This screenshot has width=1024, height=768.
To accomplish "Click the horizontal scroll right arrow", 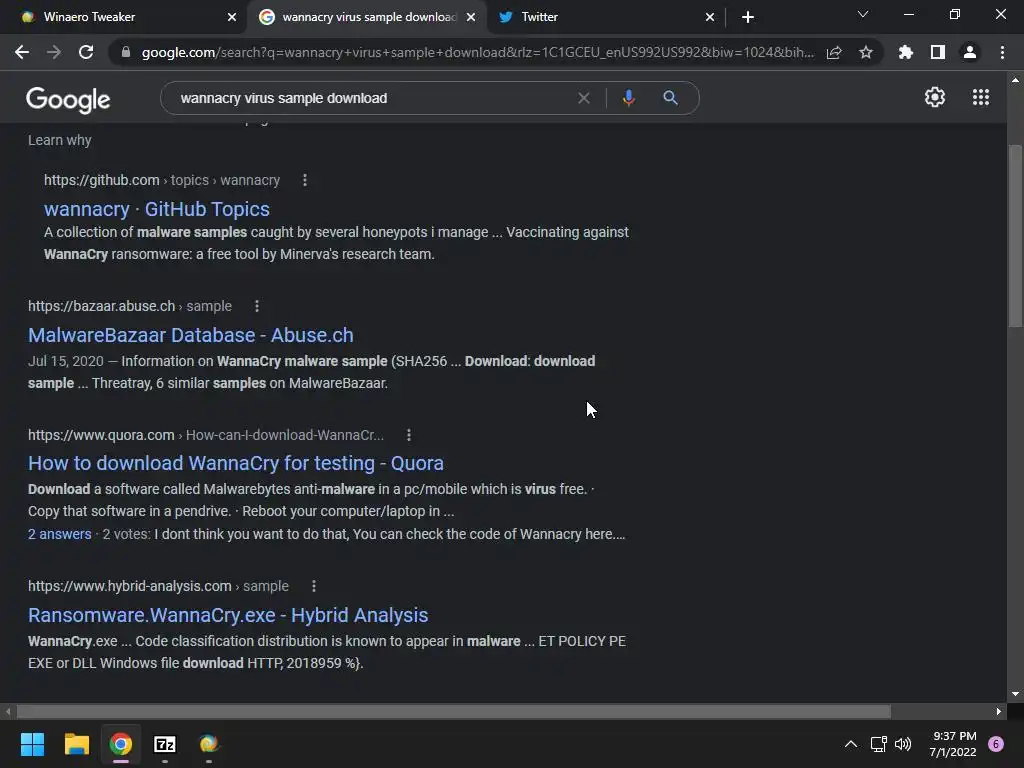I will (x=999, y=711).
